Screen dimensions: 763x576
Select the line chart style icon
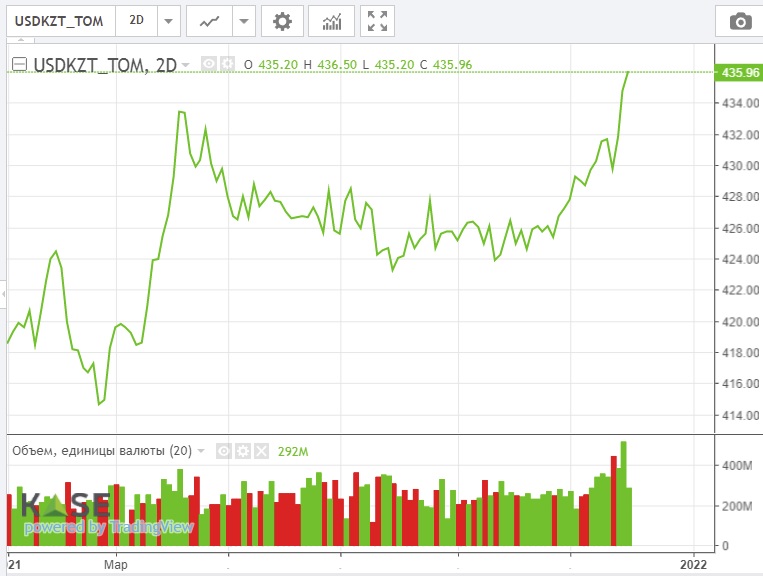pyautogui.click(x=209, y=21)
